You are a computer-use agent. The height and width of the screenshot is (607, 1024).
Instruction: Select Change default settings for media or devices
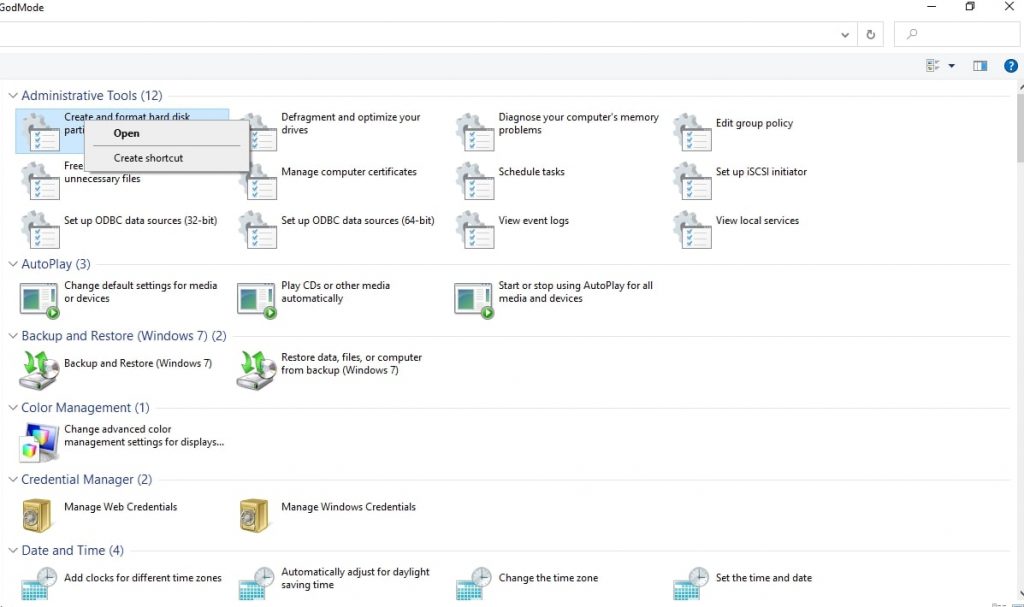coord(141,291)
